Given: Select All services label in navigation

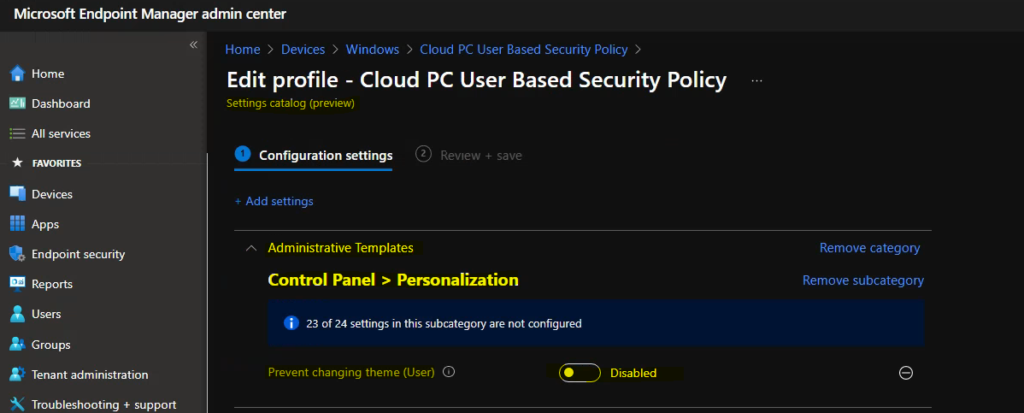Looking at the screenshot, I should pyautogui.click(x=61, y=133).
